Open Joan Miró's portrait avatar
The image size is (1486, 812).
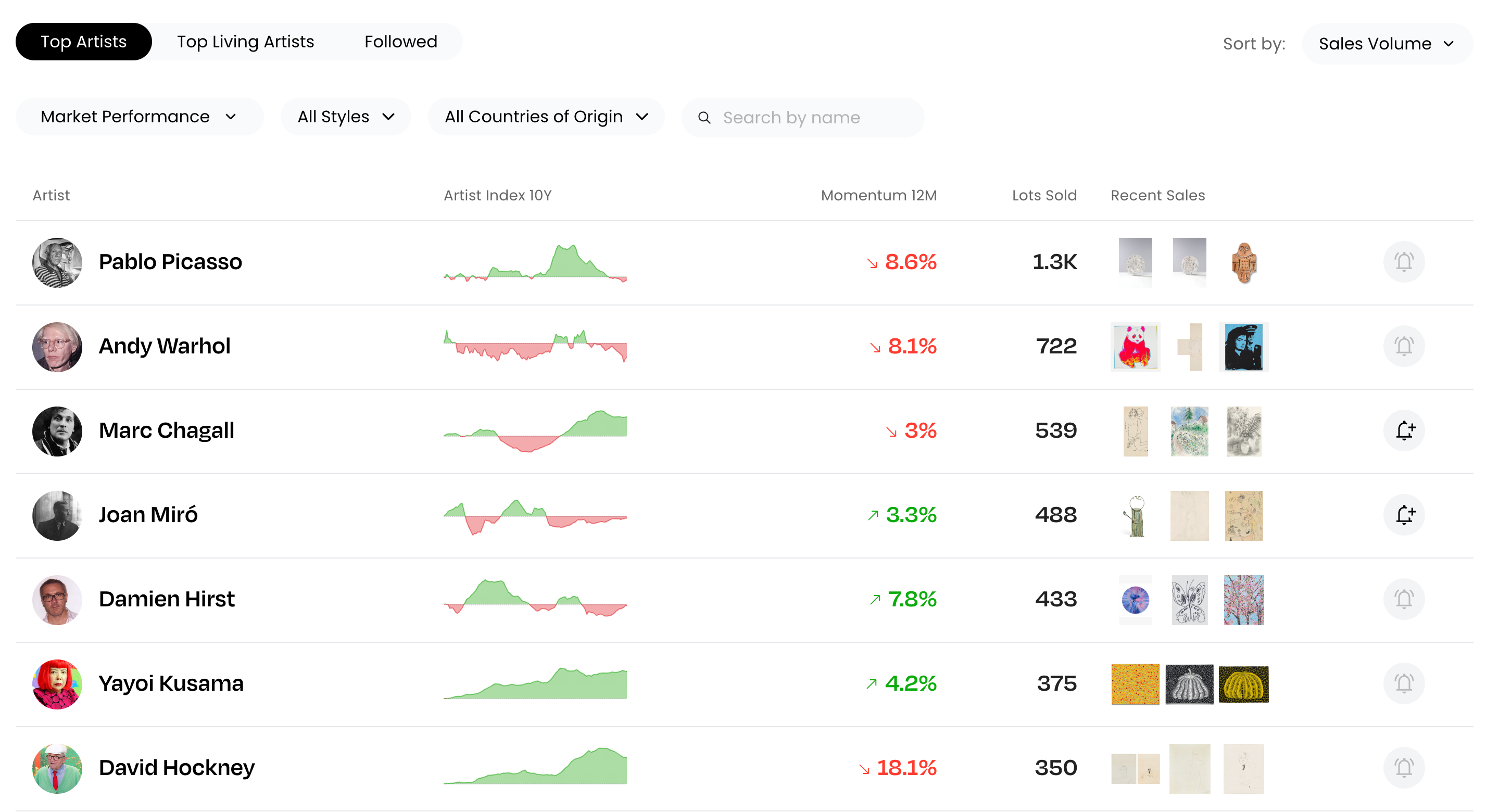click(57, 515)
